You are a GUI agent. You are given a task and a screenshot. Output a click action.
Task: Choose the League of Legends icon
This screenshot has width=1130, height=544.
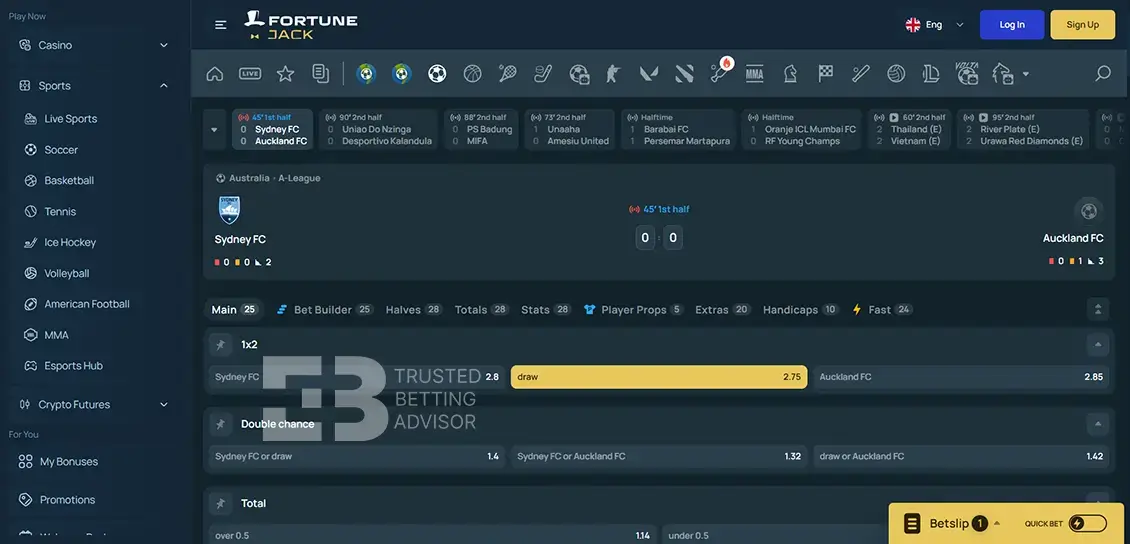coord(931,73)
